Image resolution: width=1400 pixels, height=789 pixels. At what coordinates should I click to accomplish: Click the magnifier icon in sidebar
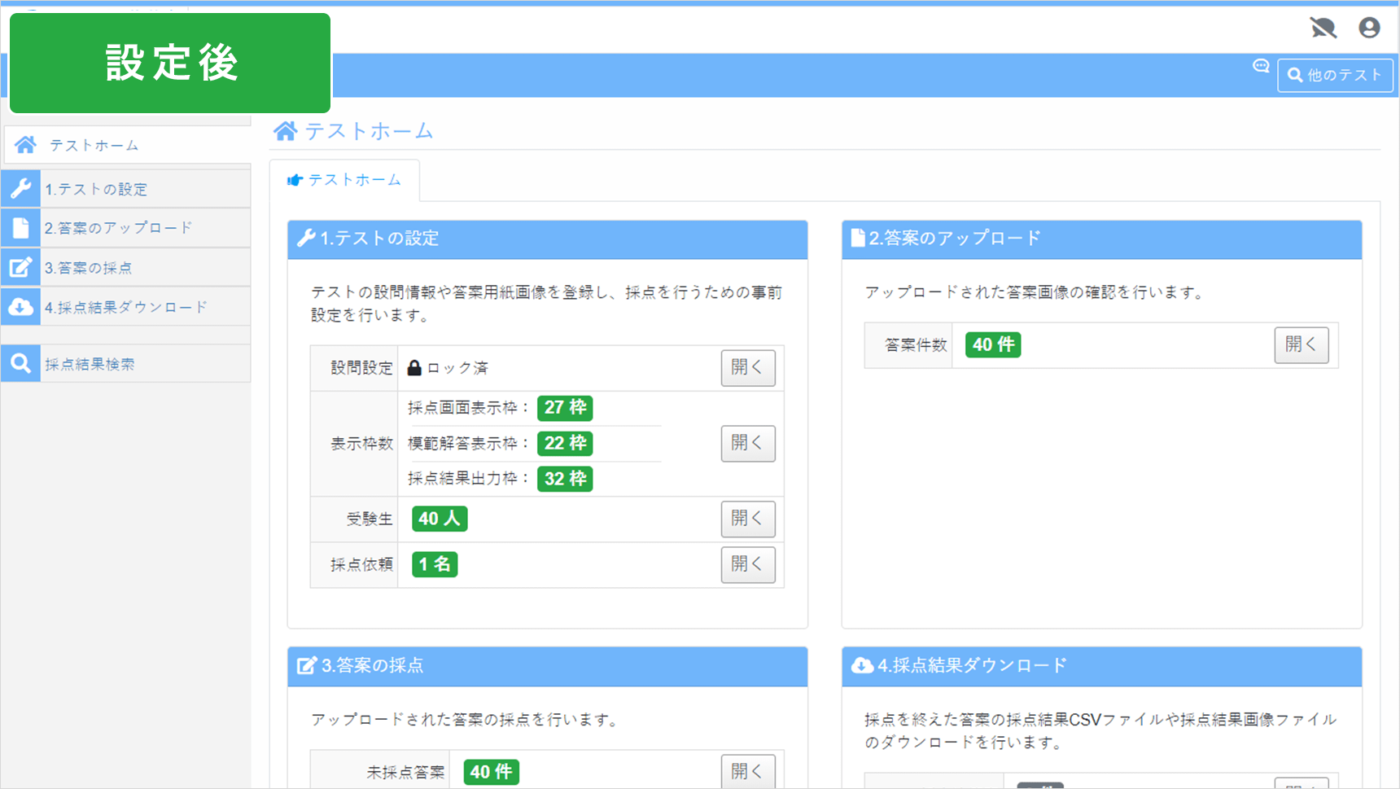point(20,364)
